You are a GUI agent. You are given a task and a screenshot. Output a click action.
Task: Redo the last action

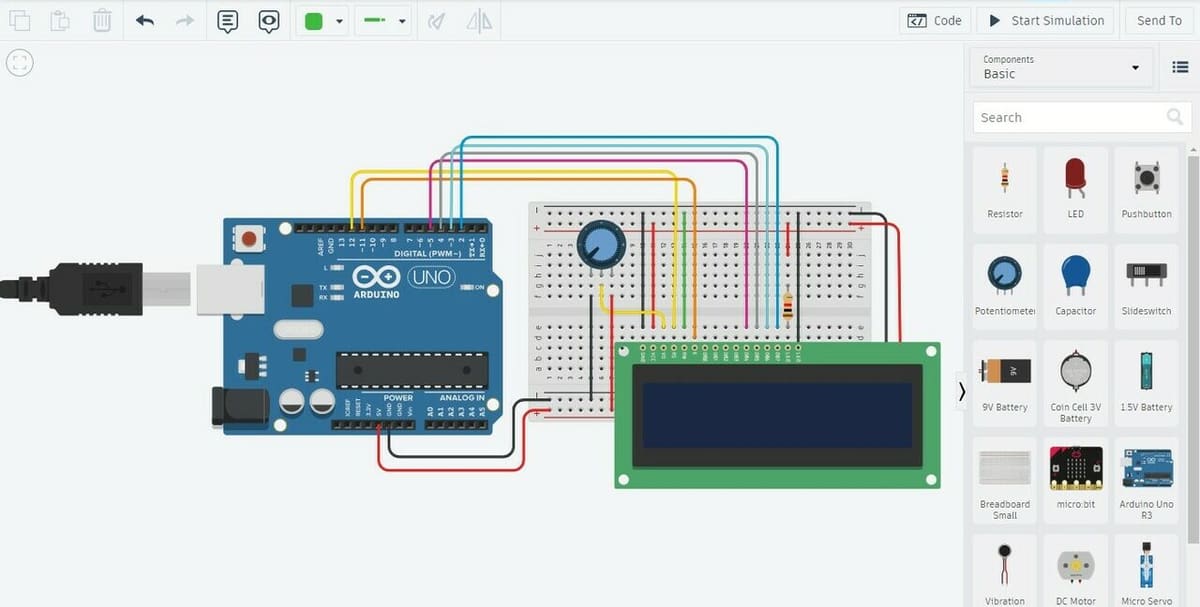click(185, 20)
